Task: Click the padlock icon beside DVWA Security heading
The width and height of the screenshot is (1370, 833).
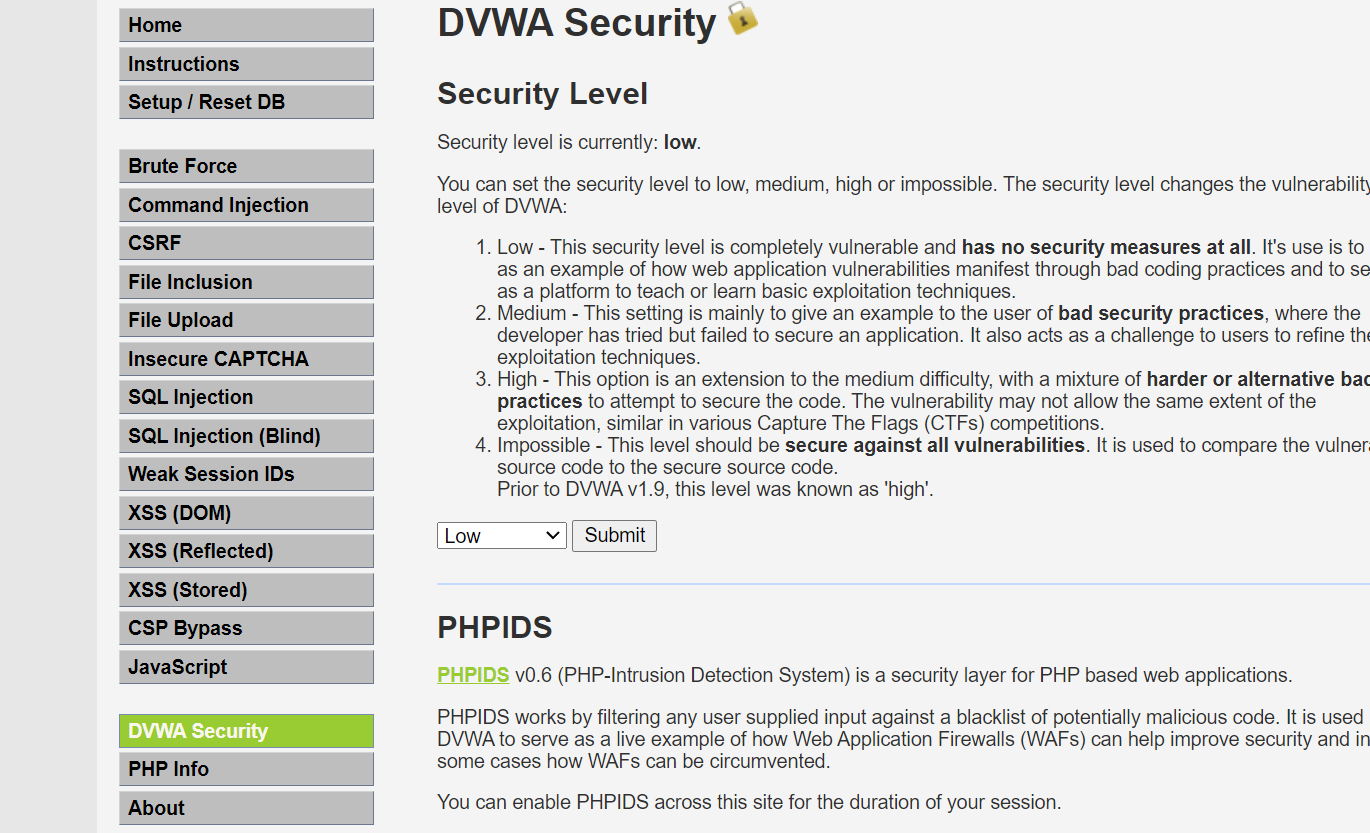Action: (742, 18)
